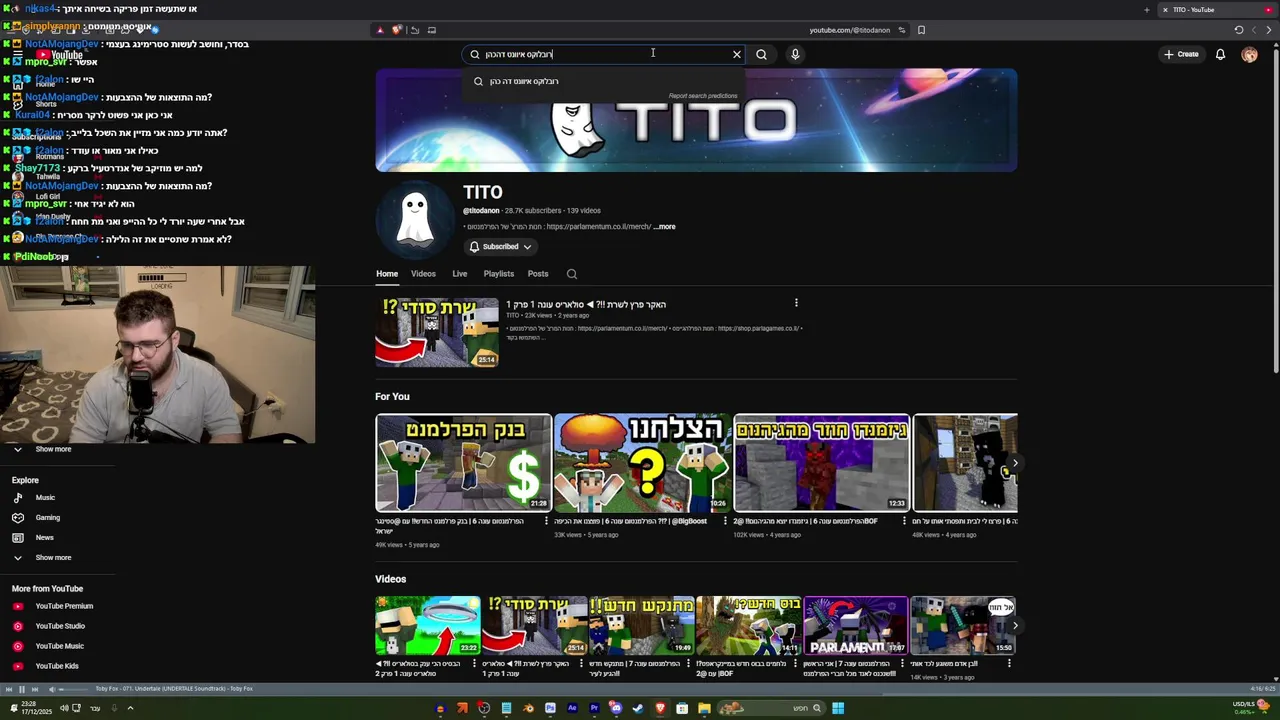The image size is (1280, 720).
Task: Expand Explore section's Show more
Action: click(x=53, y=558)
